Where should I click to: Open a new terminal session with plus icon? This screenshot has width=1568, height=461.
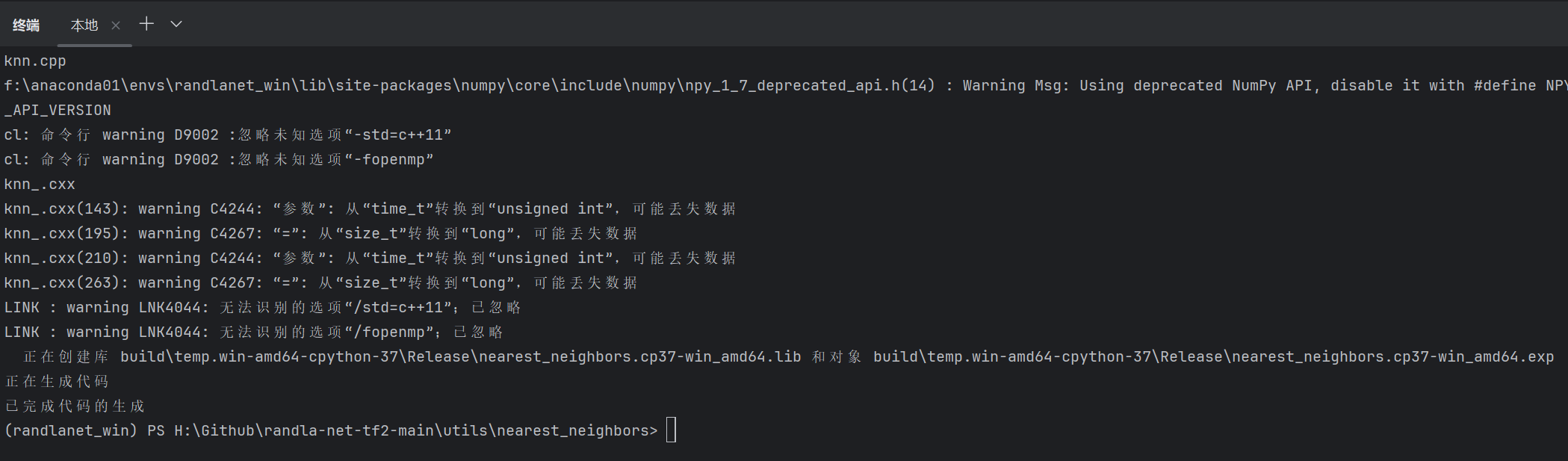[146, 24]
